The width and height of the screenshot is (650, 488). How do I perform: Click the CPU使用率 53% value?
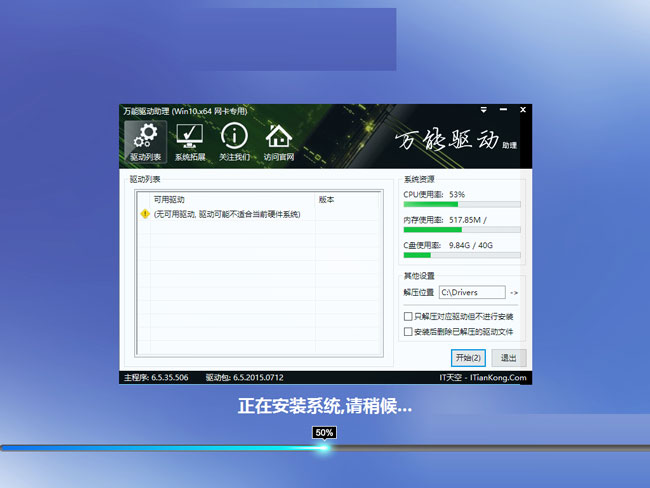457,194
